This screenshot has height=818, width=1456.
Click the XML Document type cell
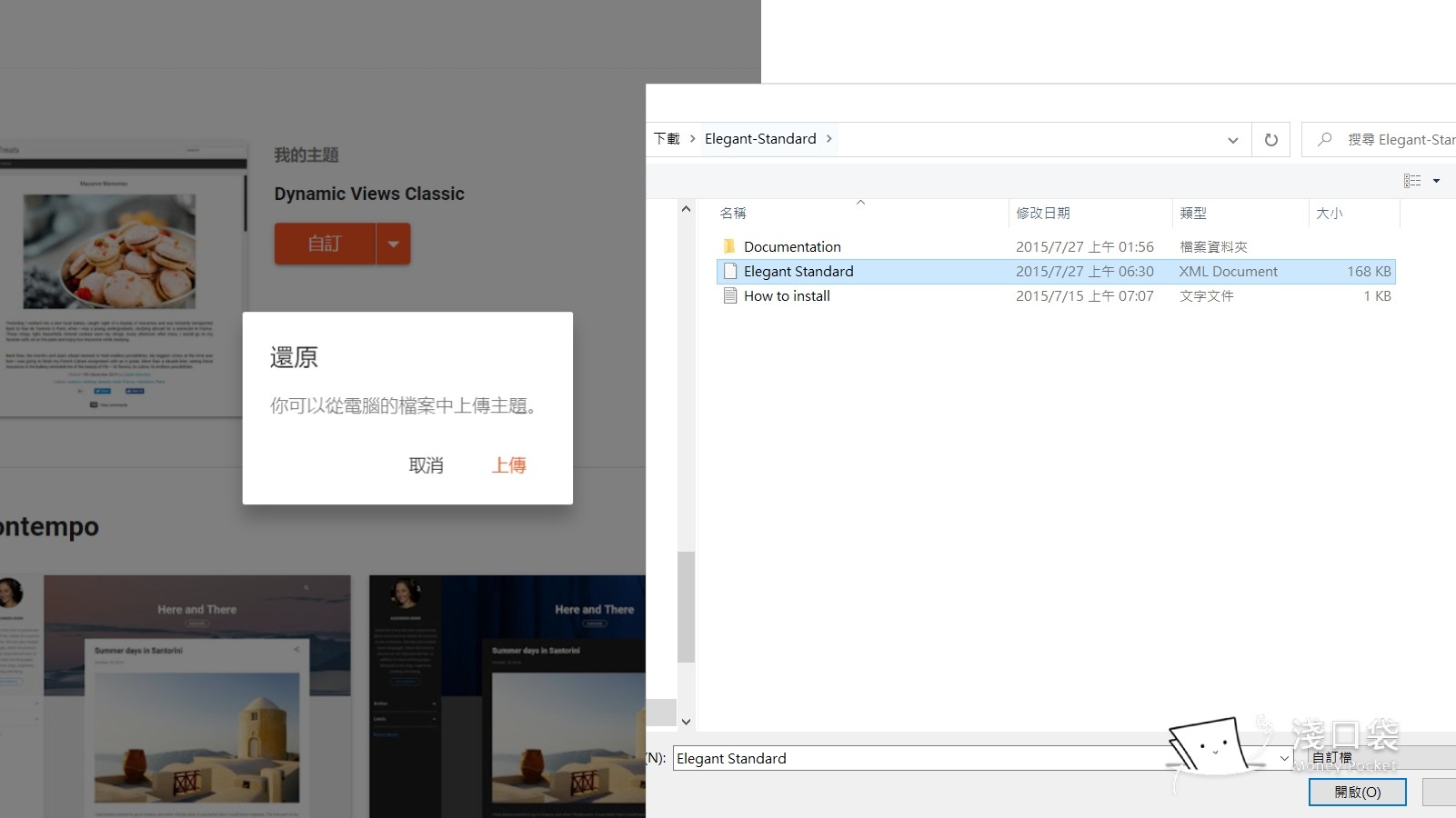point(1228,271)
